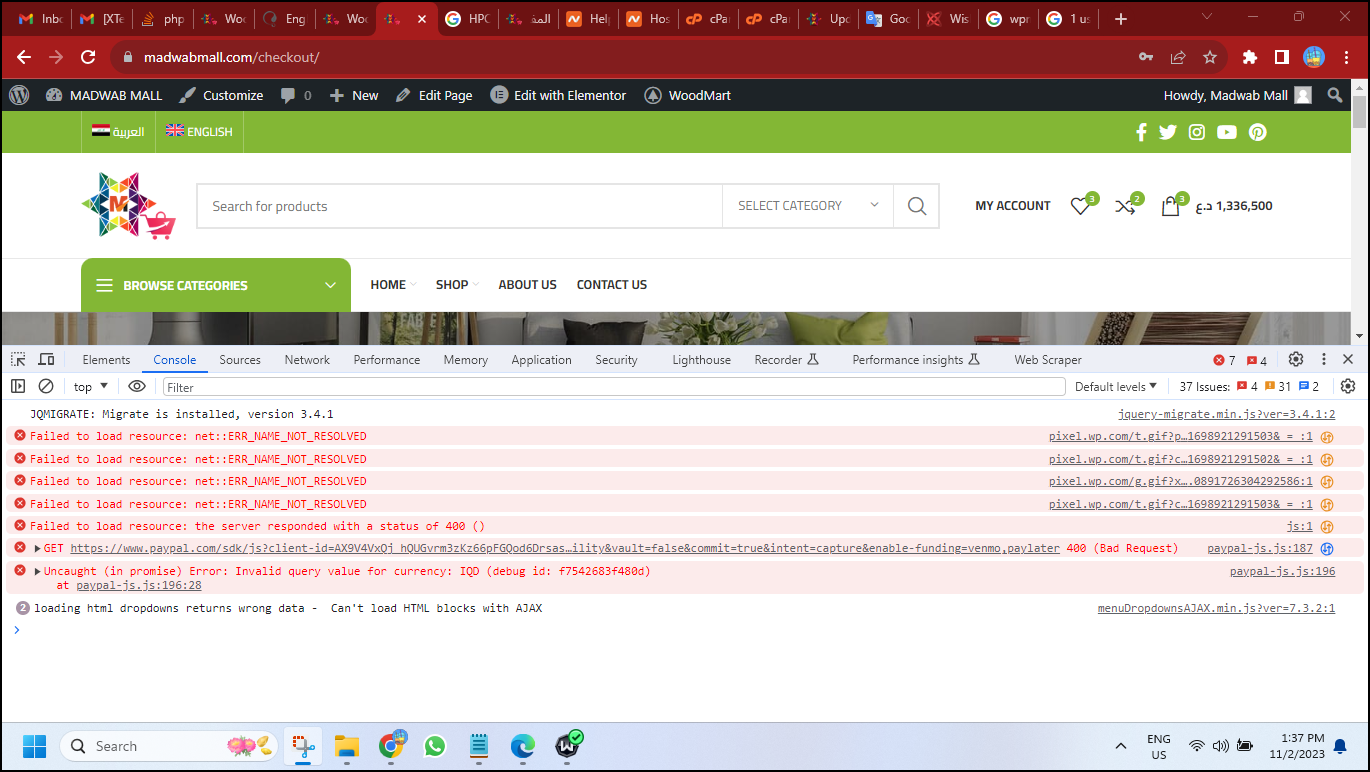
Task: Open the top JavaScript context dropdown
Action: (91, 387)
